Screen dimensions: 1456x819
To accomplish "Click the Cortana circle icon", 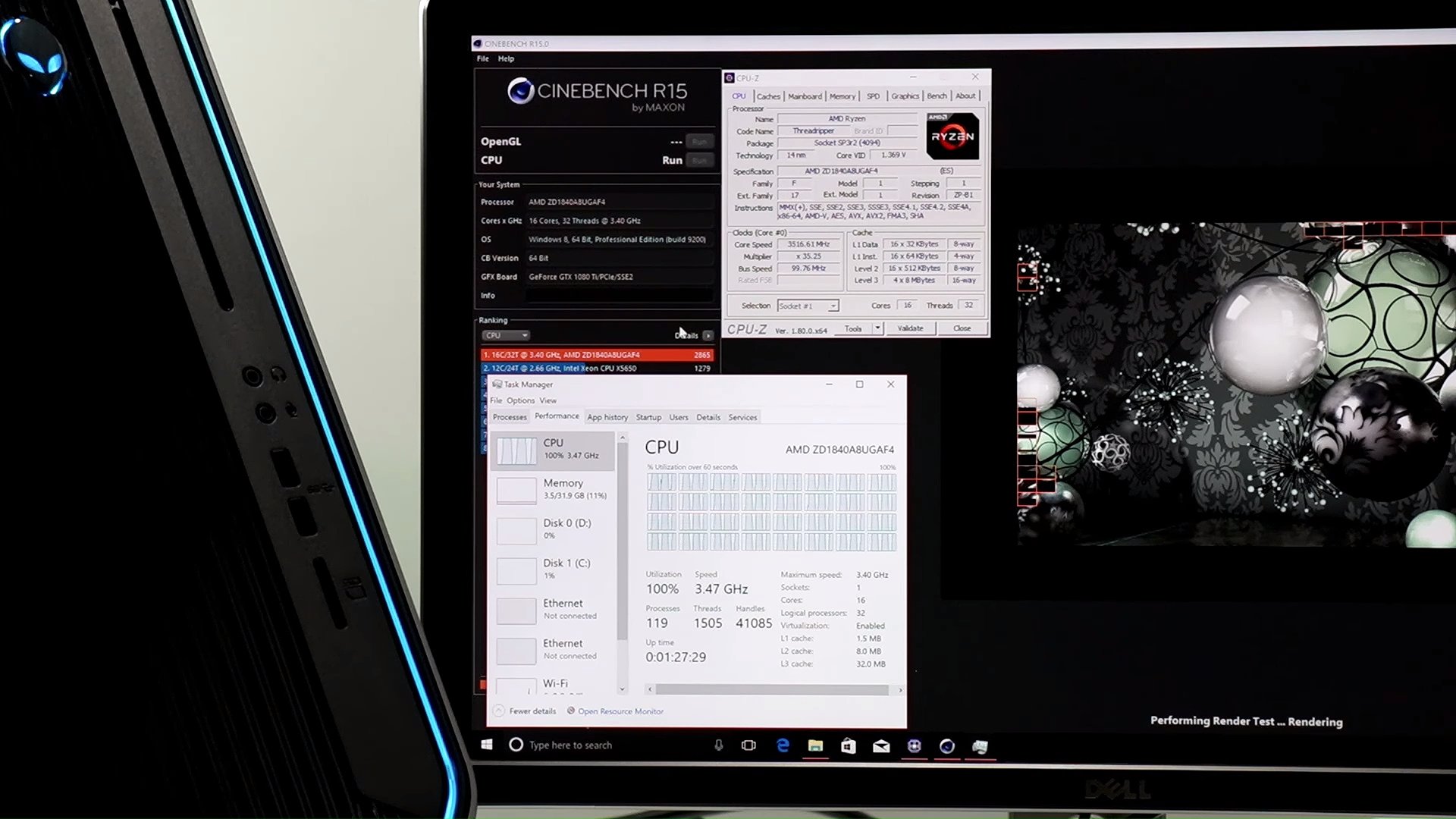I will pos(516,745).
